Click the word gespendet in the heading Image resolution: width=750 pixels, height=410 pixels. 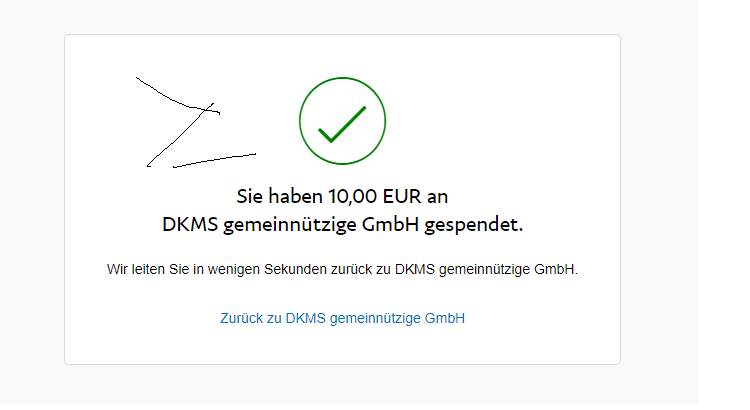click(474, 224)
